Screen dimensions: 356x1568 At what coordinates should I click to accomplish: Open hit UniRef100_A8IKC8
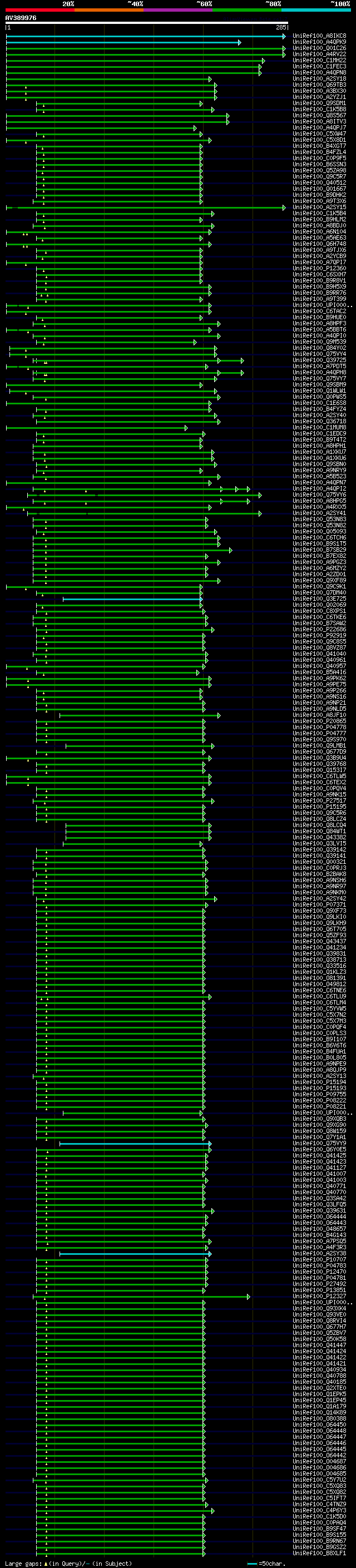[319, 36]
